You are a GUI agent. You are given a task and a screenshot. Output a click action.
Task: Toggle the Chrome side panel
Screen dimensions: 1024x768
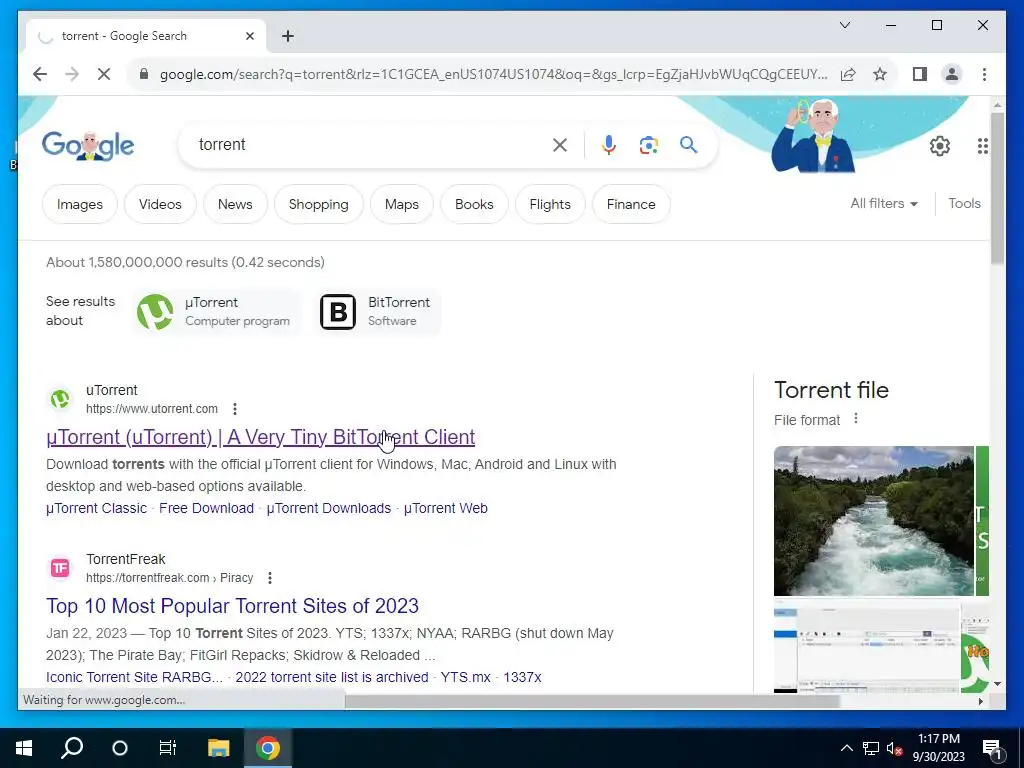coord(920,74)
